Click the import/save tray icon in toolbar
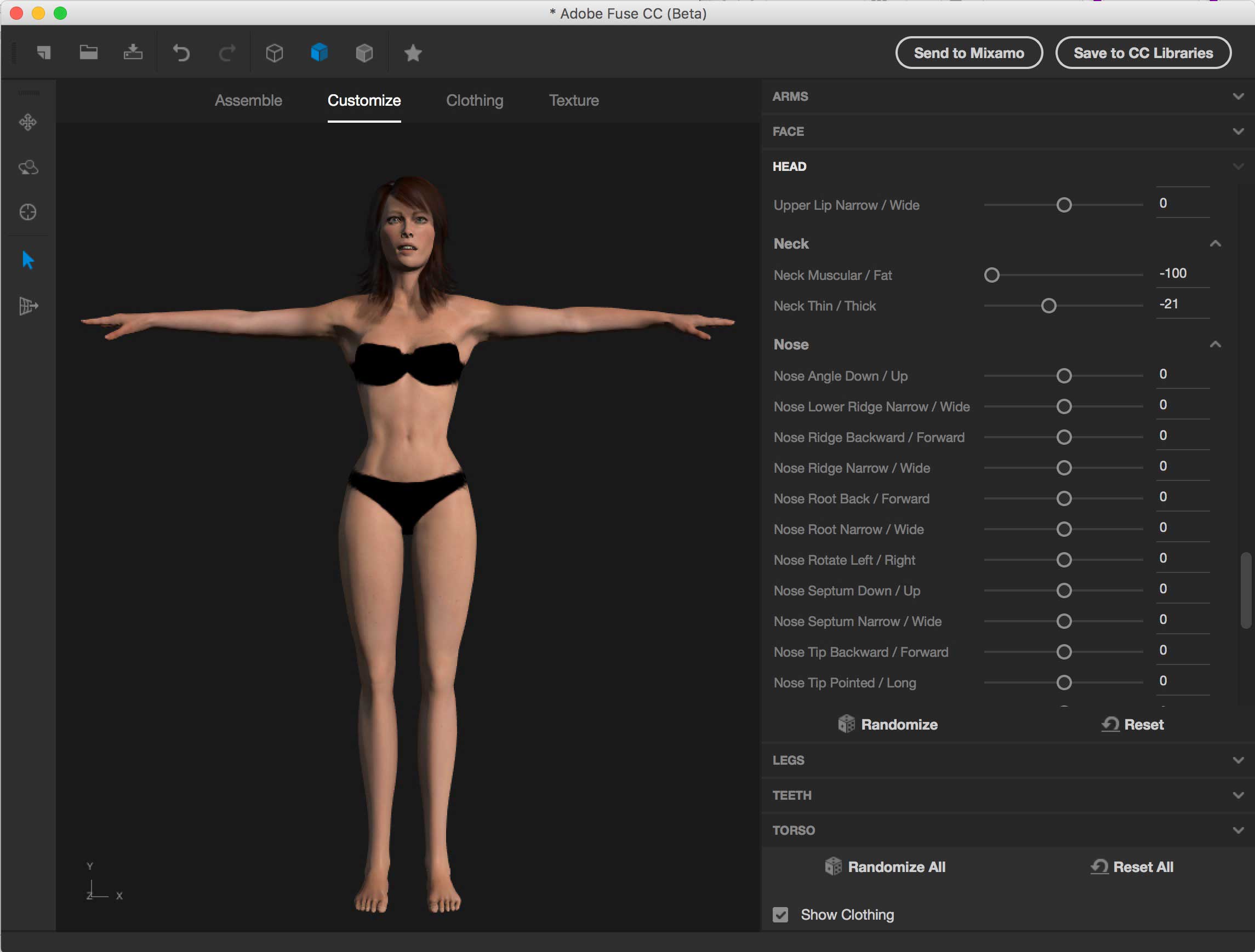Image resolution: width=1255 pixels, height=952 pixels. tap(133, 53)
